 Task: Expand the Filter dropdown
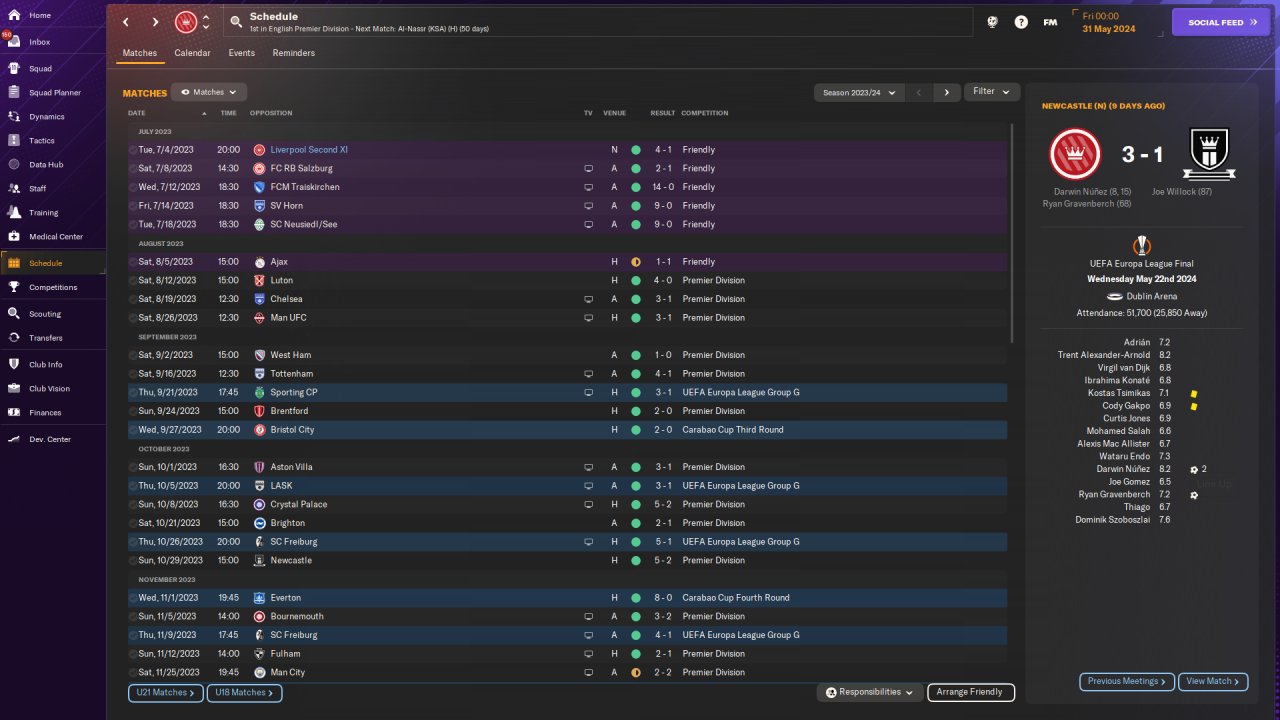(x=992, y=92)
